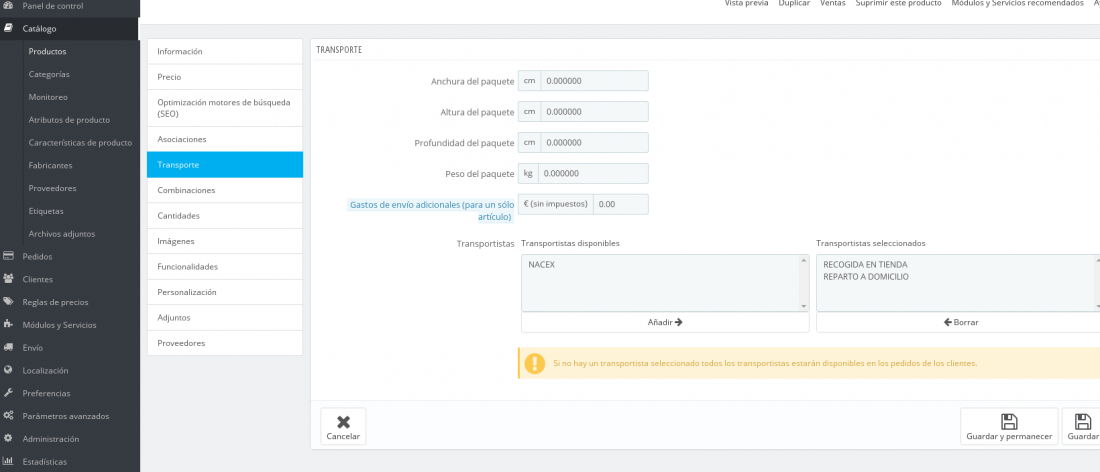
Task: Click the Localización globe icon
Action: [8, 370]
